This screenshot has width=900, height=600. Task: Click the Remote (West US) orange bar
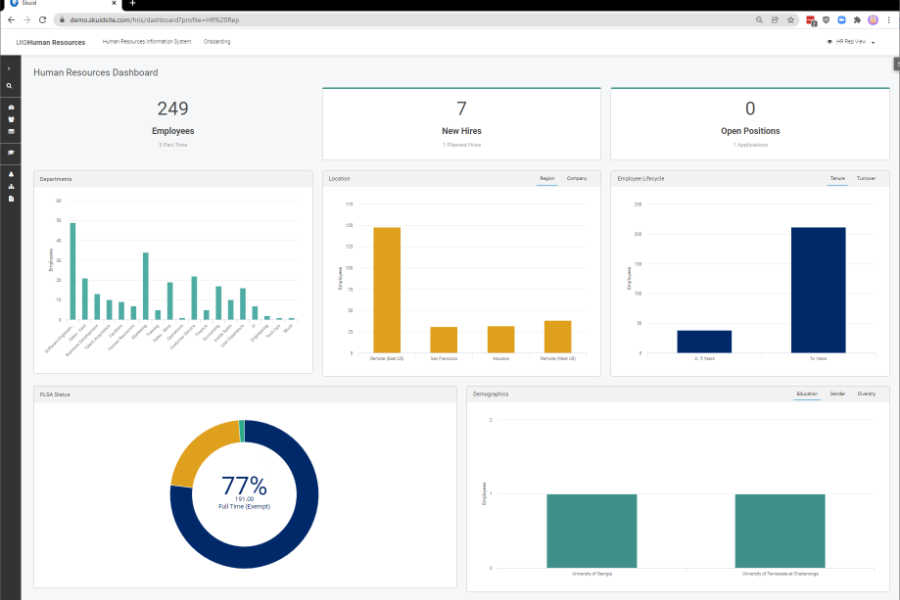tap(557, 336)
